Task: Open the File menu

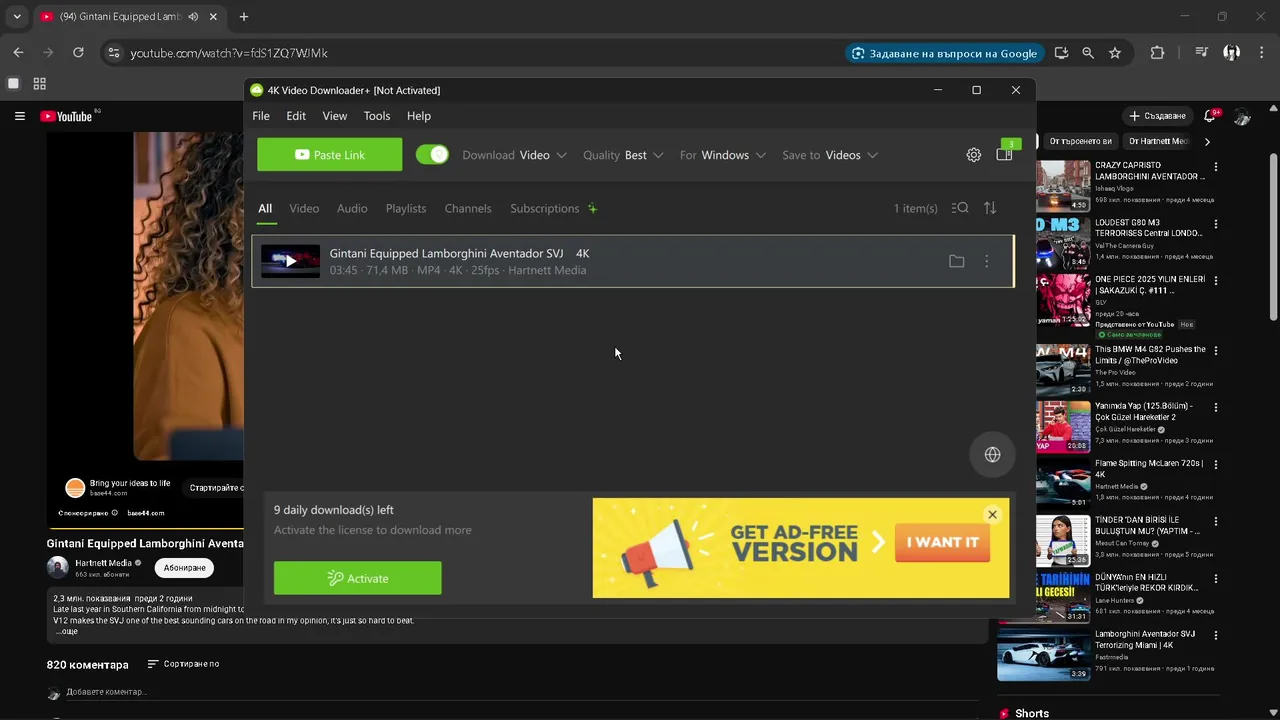Action: click(x=261, y=116)
